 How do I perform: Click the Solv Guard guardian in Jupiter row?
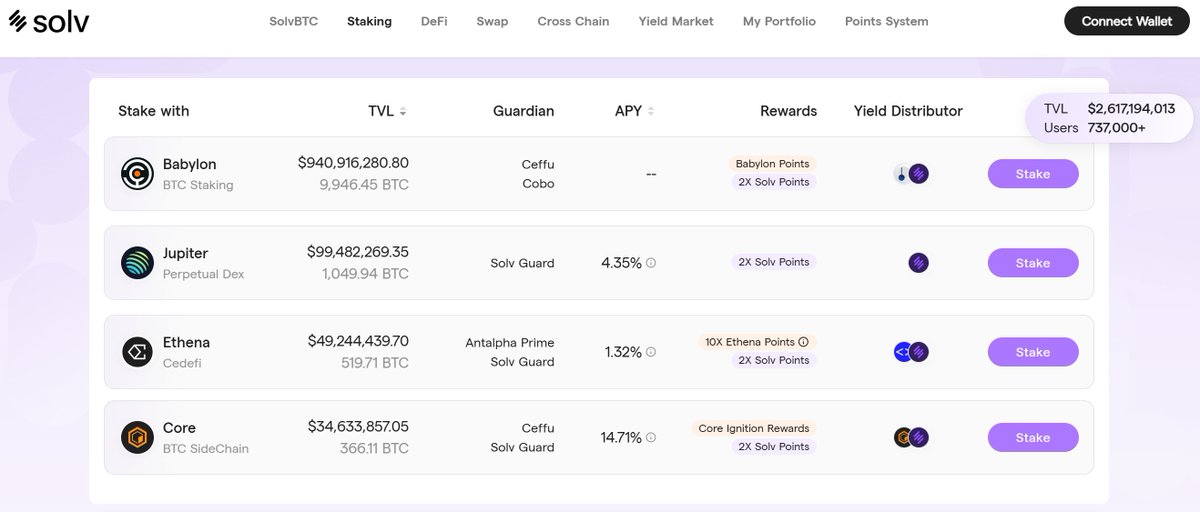pos(522,263)
